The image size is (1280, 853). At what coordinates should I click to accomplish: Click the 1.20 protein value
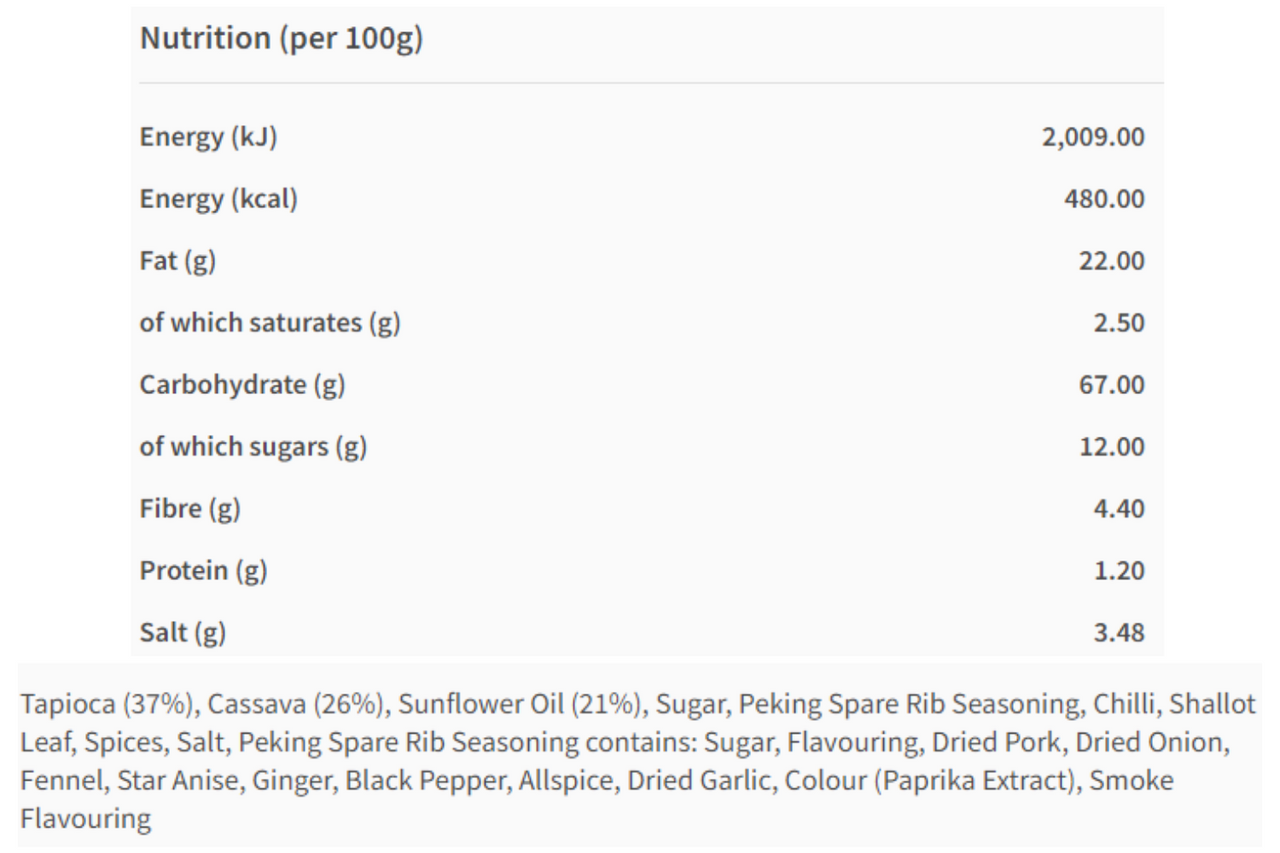click(1119, 571)
